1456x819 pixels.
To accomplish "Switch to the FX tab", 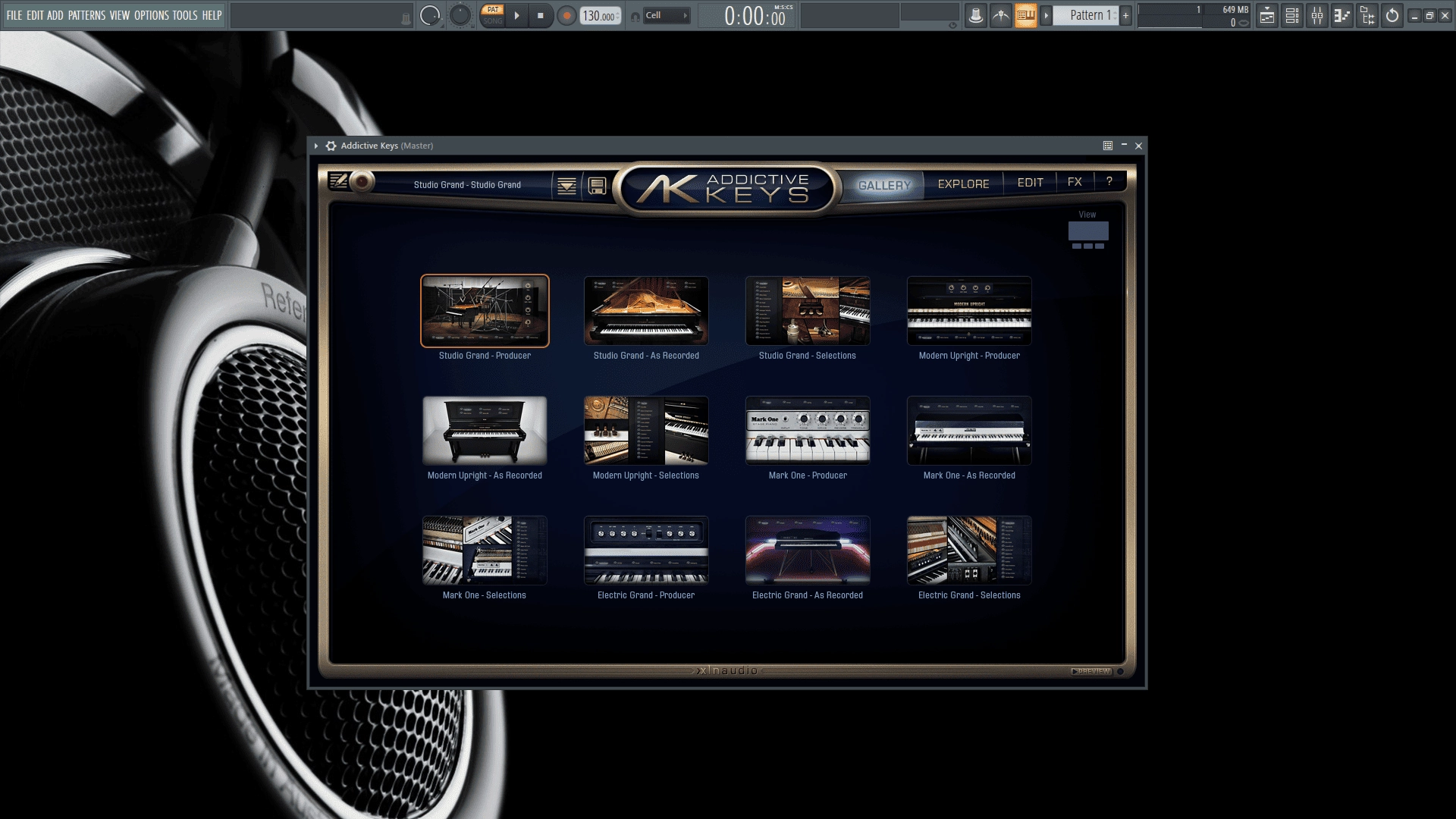I will [x=1075, y=182].
